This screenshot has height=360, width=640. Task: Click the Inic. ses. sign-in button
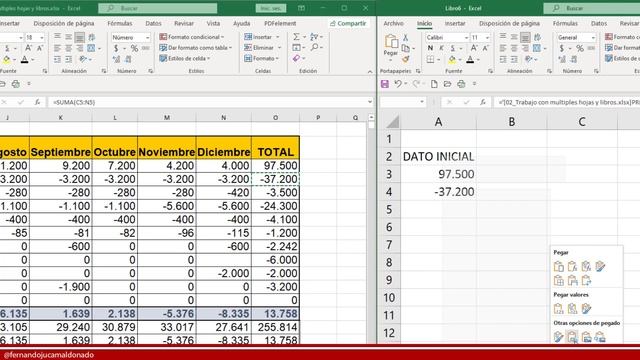click(x=271, y=8)
